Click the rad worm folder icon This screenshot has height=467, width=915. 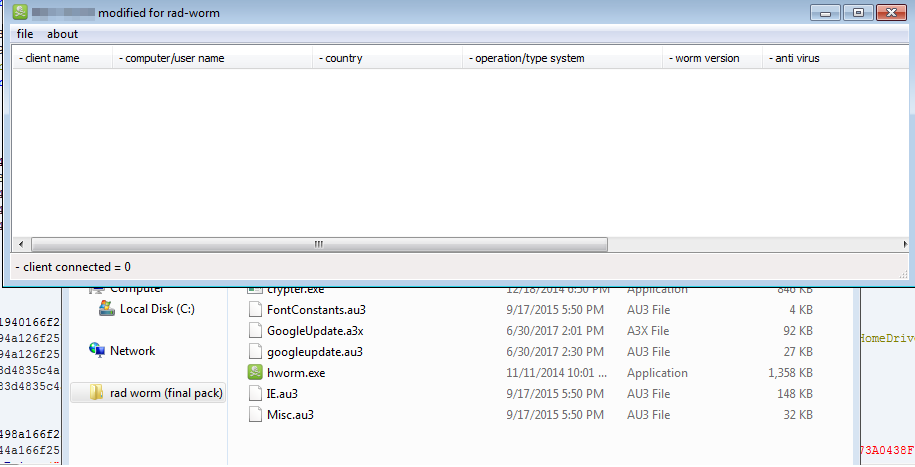(96, 393)
